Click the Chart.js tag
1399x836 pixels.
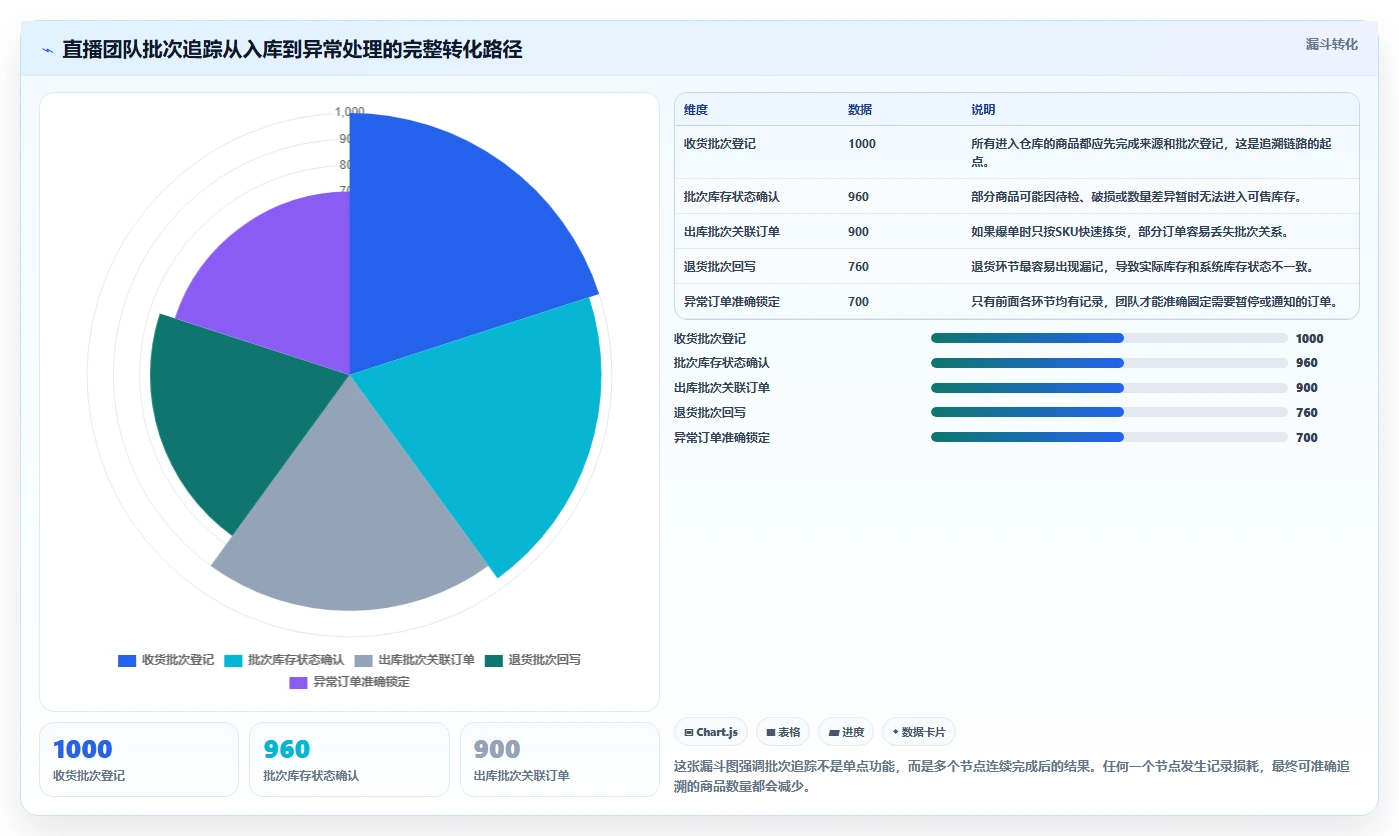pos(711,732)
